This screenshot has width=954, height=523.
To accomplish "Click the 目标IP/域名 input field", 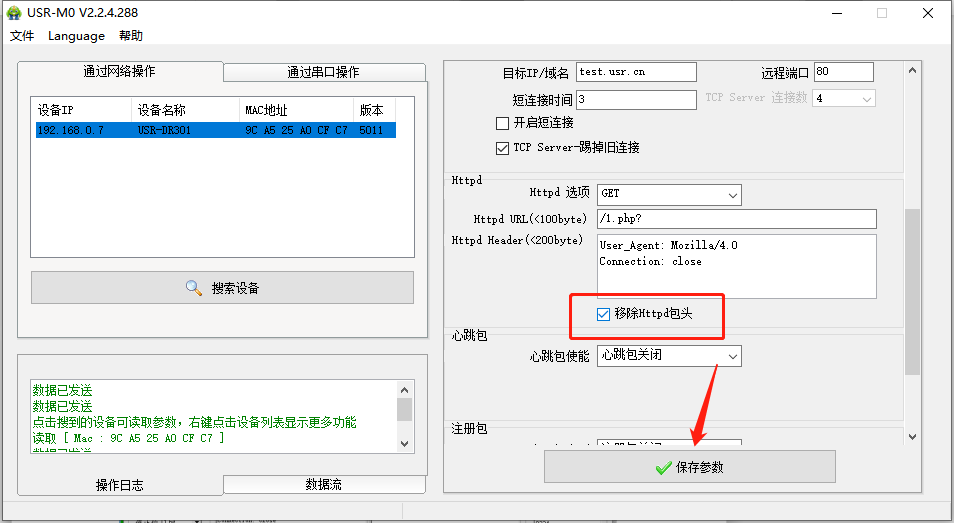I will click(636, 72).
